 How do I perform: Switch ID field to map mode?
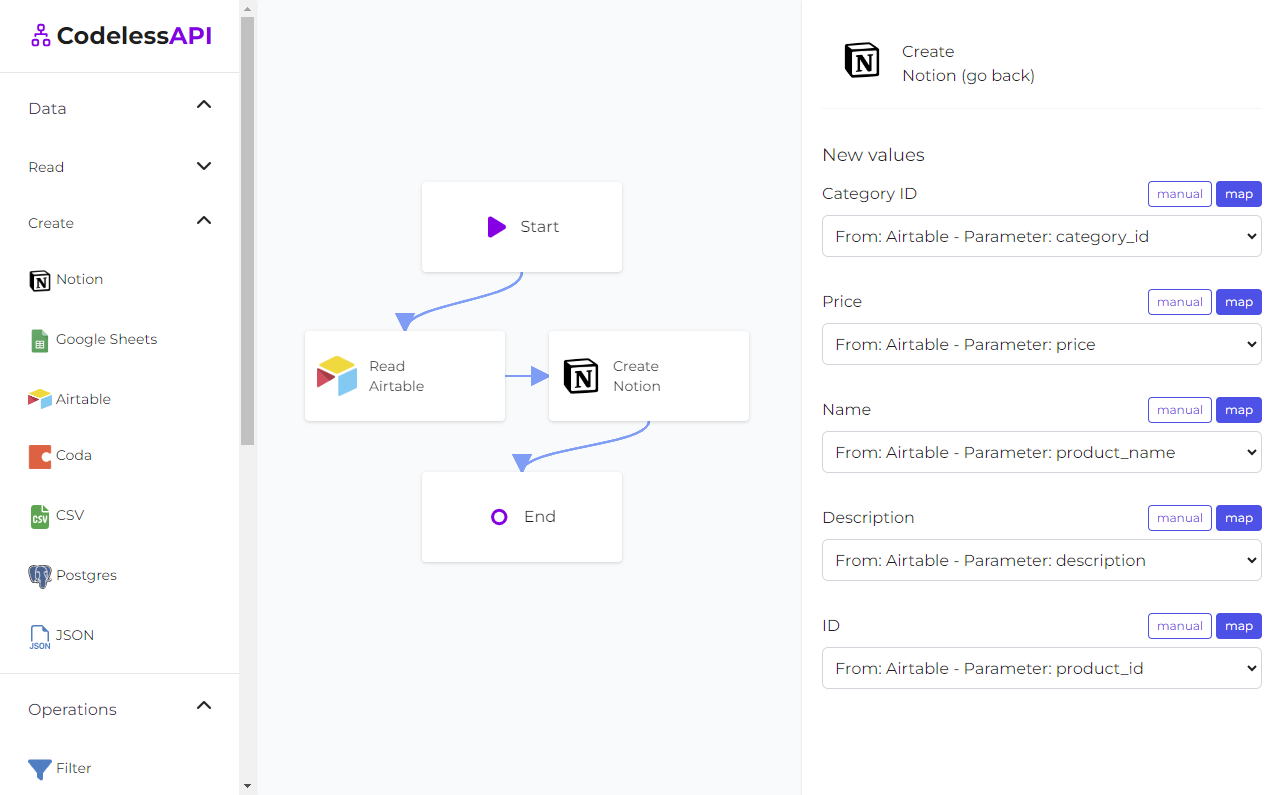pos(1239,626)
